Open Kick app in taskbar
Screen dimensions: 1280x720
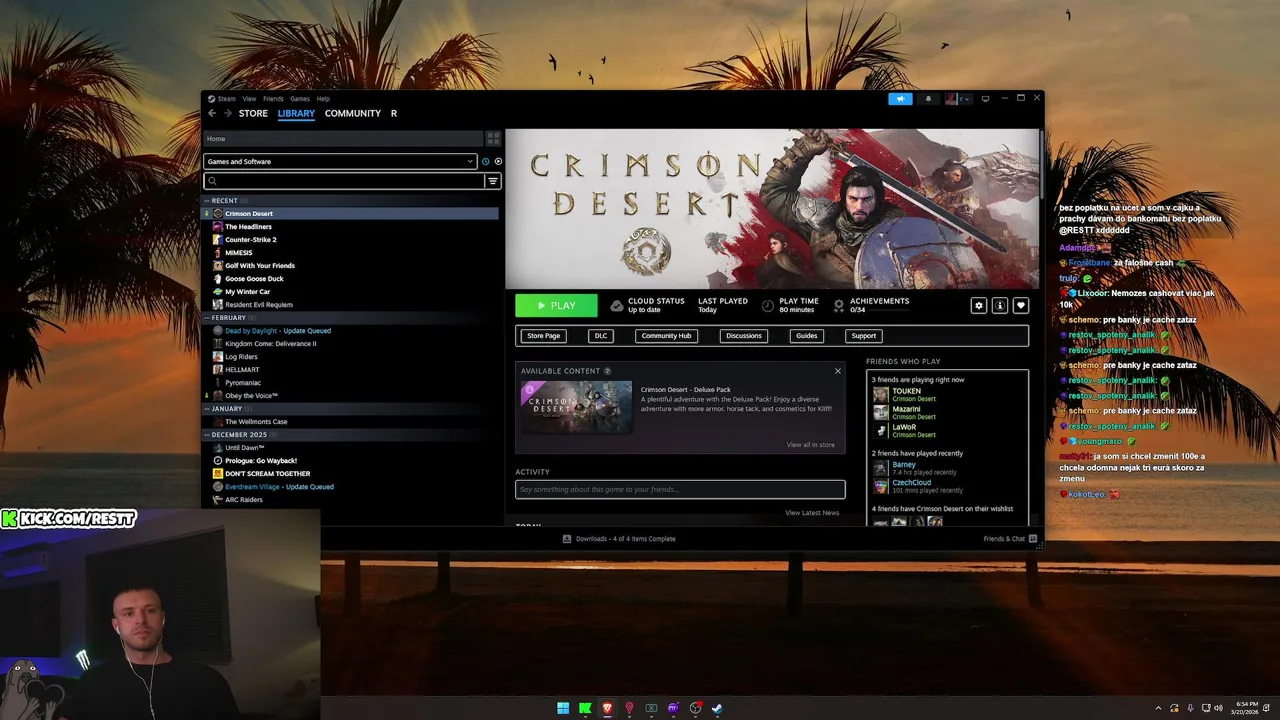(x=585, y=708)
